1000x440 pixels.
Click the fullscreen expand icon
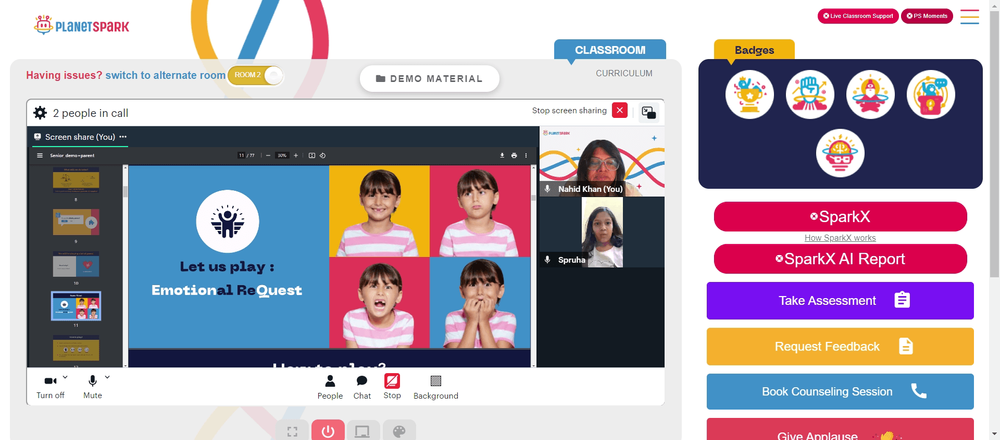[292, 431]
